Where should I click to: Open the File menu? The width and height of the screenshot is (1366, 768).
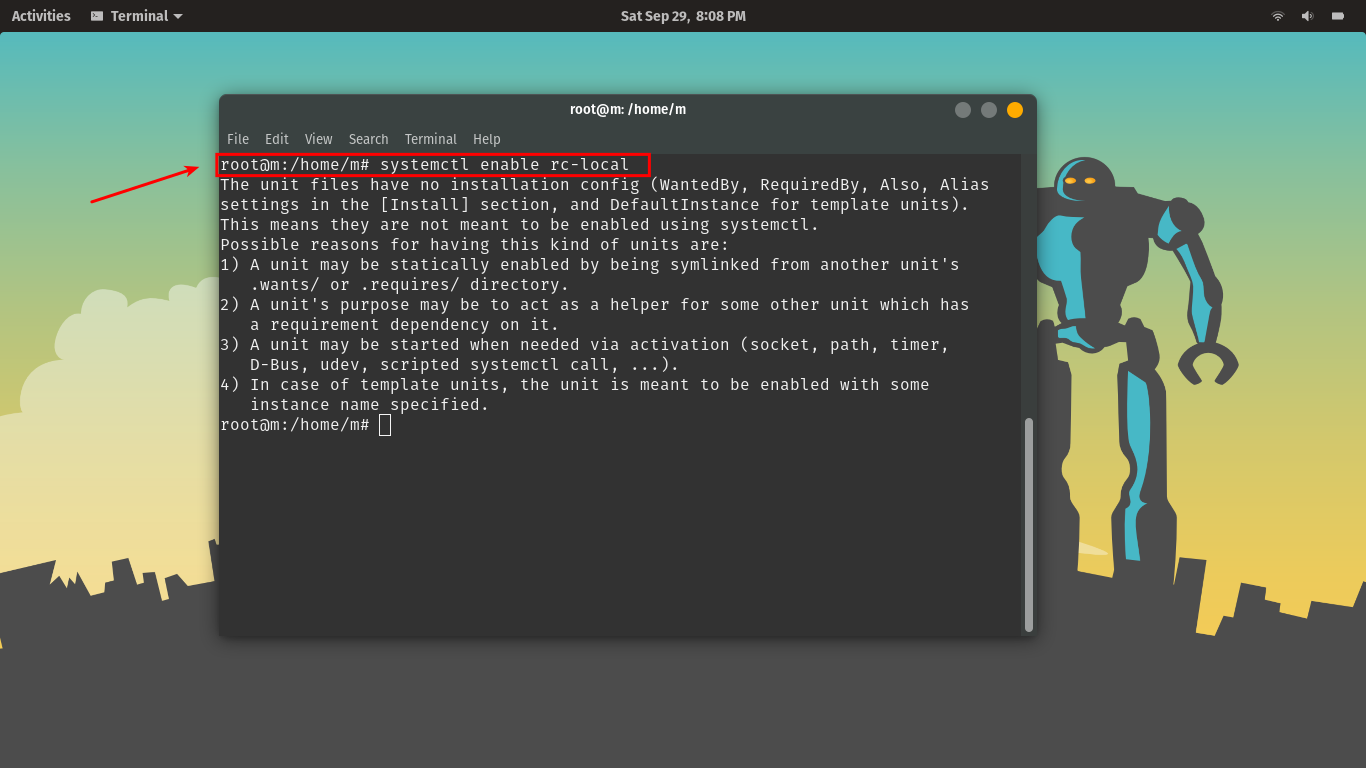point(238,139)
